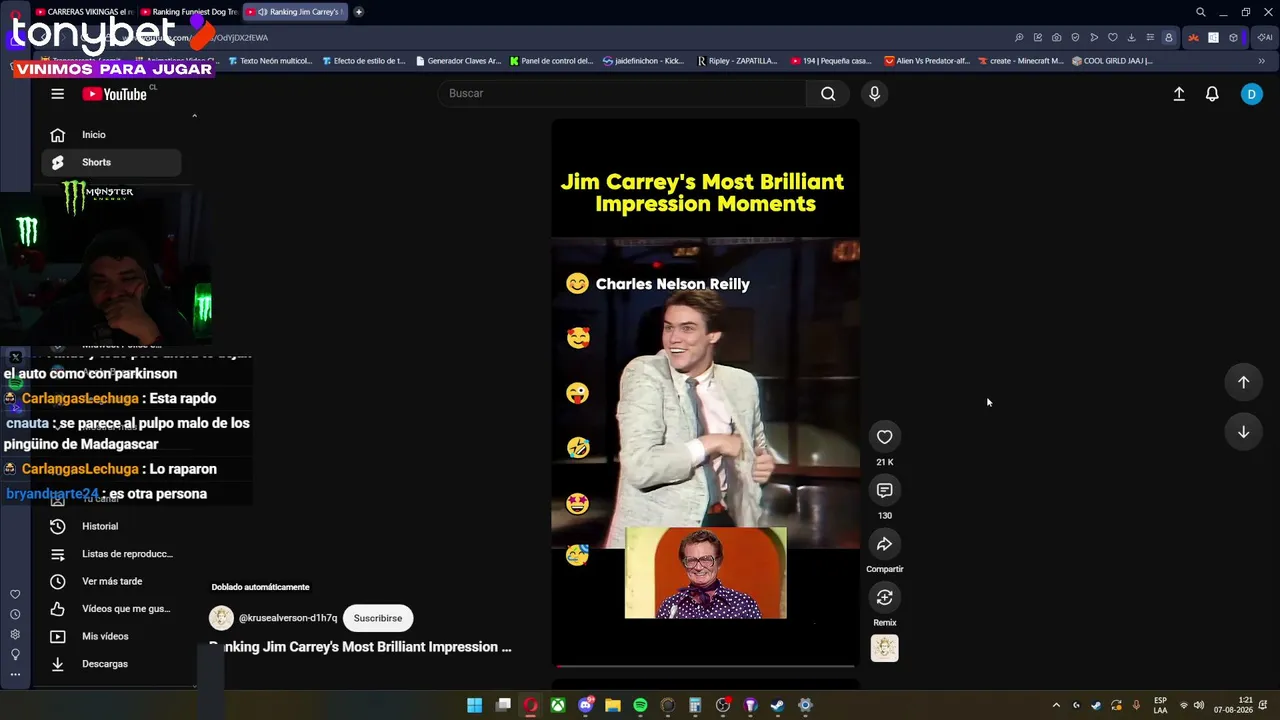Image resolution: width=1280 pixels, height=720 pixels.
Task: Open the Panel de control bookmark
Action: click(x=552, y=61)
